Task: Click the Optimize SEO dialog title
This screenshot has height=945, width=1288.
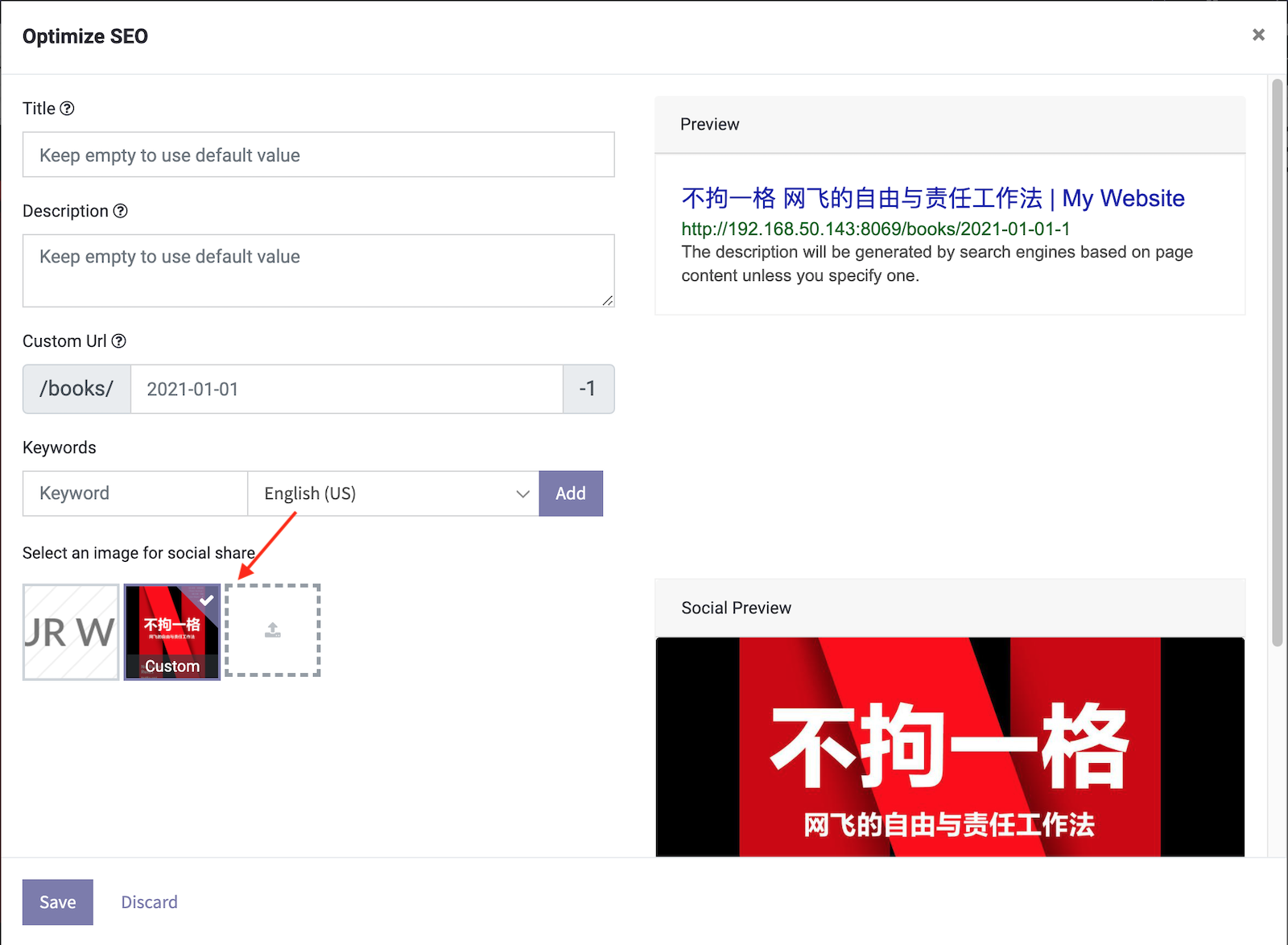Action: [x=85, y=36]
